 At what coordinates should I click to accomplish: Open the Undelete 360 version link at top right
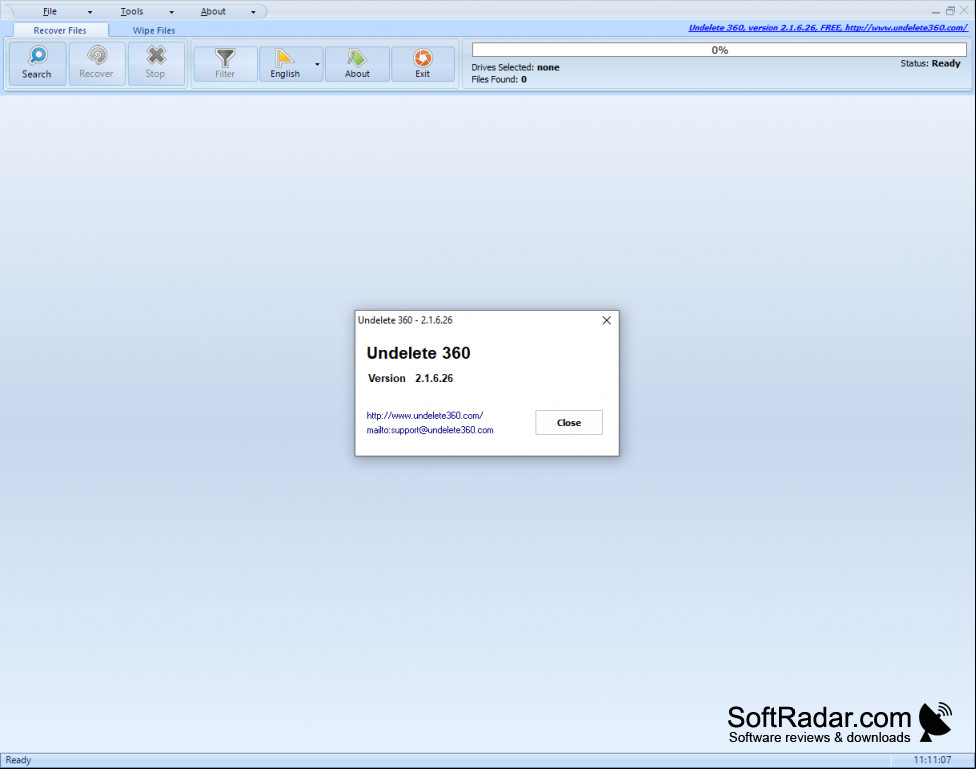(828, 27)
